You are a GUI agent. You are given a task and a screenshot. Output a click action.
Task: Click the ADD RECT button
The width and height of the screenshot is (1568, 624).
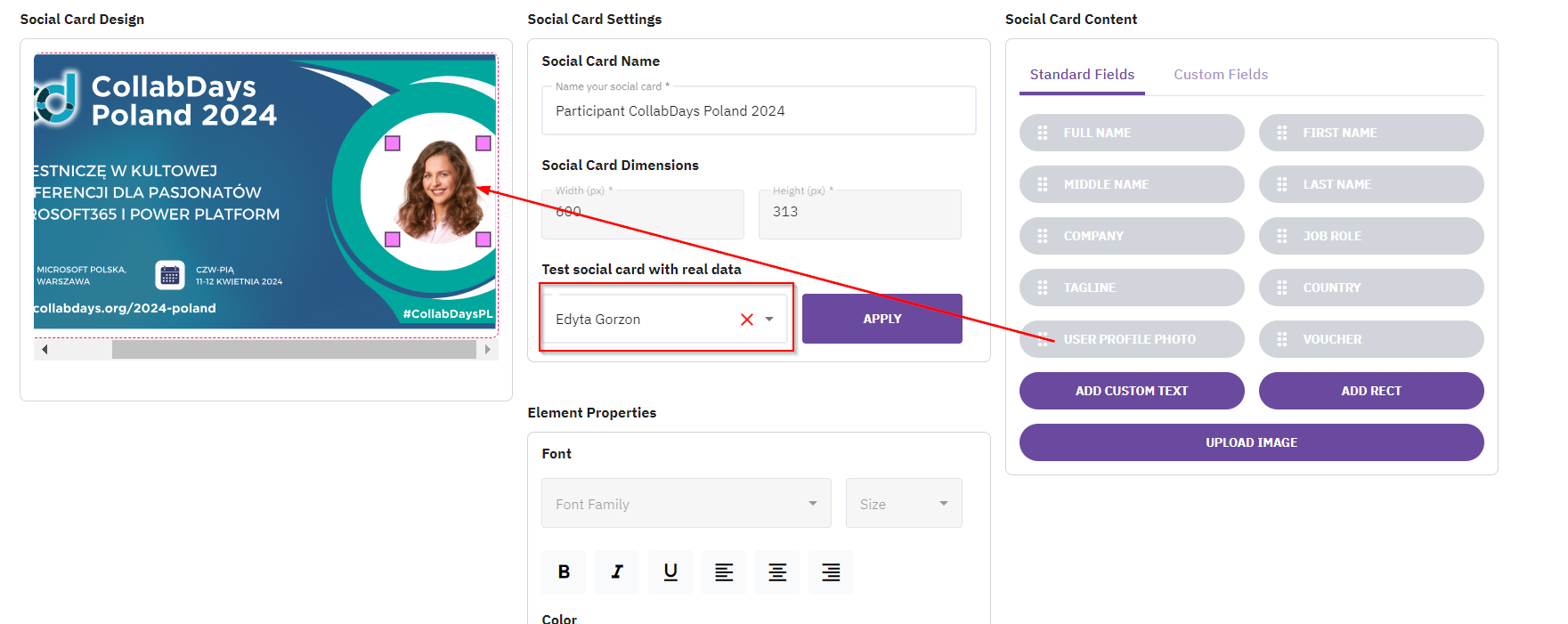coord(1371,391)
